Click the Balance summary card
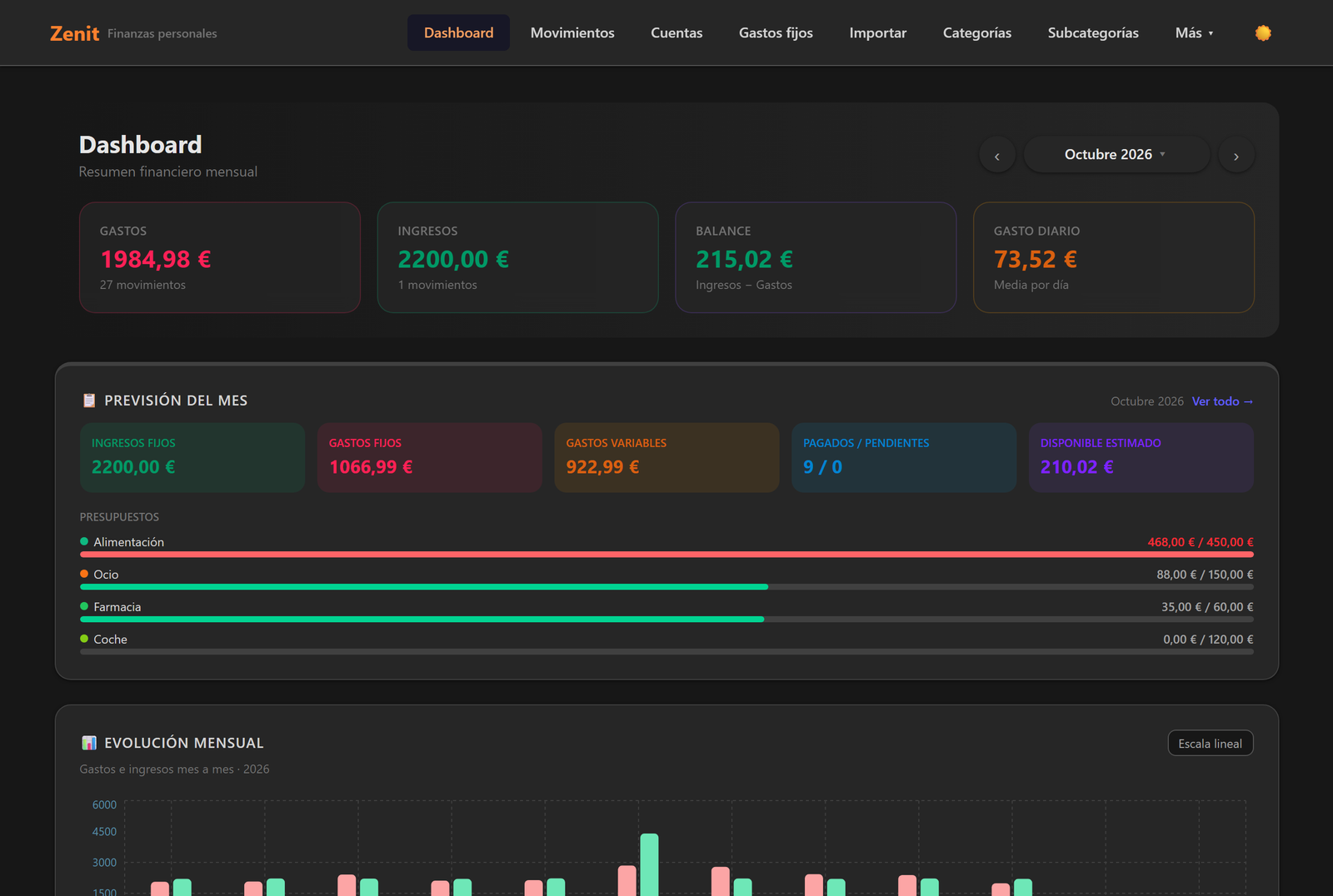The height and width of the screenshot is (896, 1333). pos(816,257)
